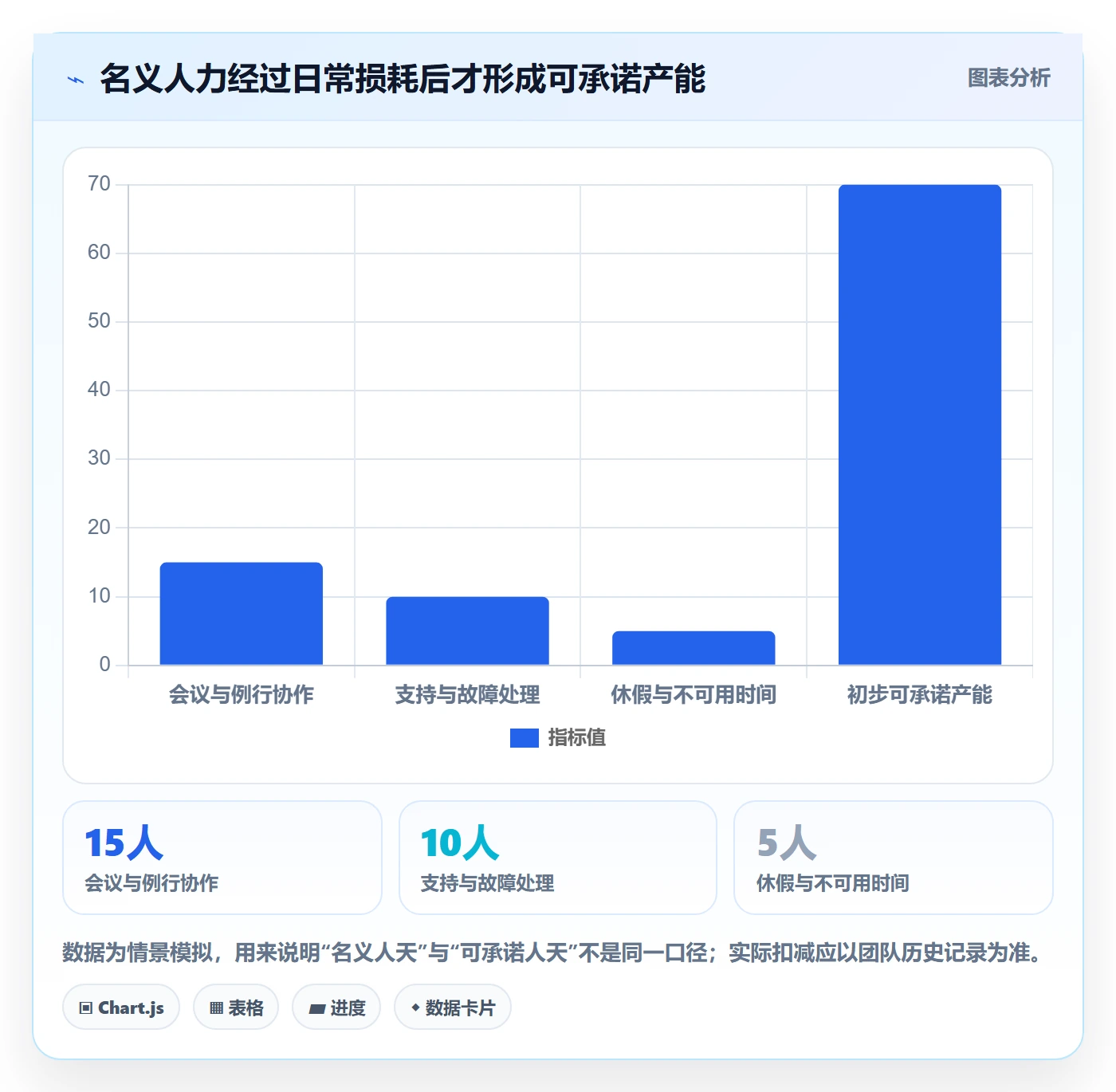
Task: Select the 初步可承诺产能 bar in chart
Action: click(x=920, y=425)
